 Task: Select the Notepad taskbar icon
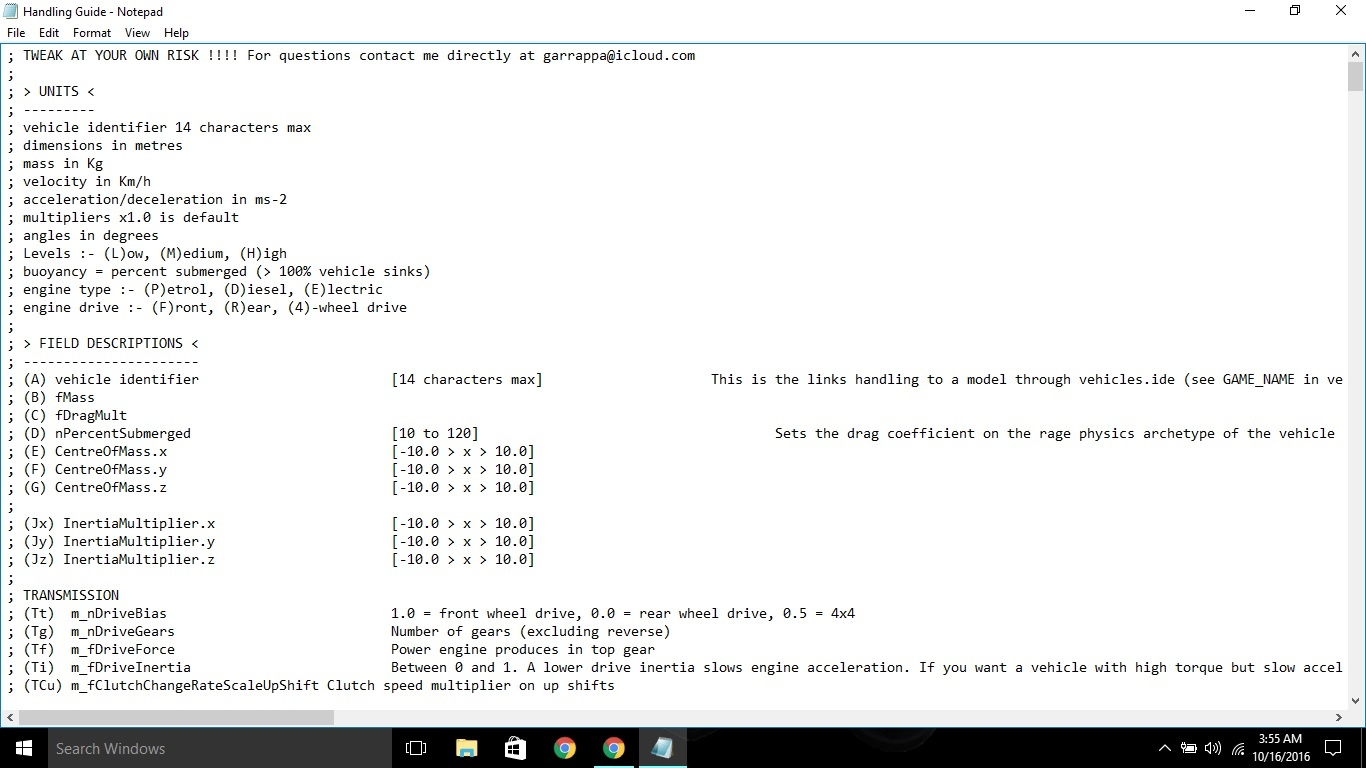662,748
